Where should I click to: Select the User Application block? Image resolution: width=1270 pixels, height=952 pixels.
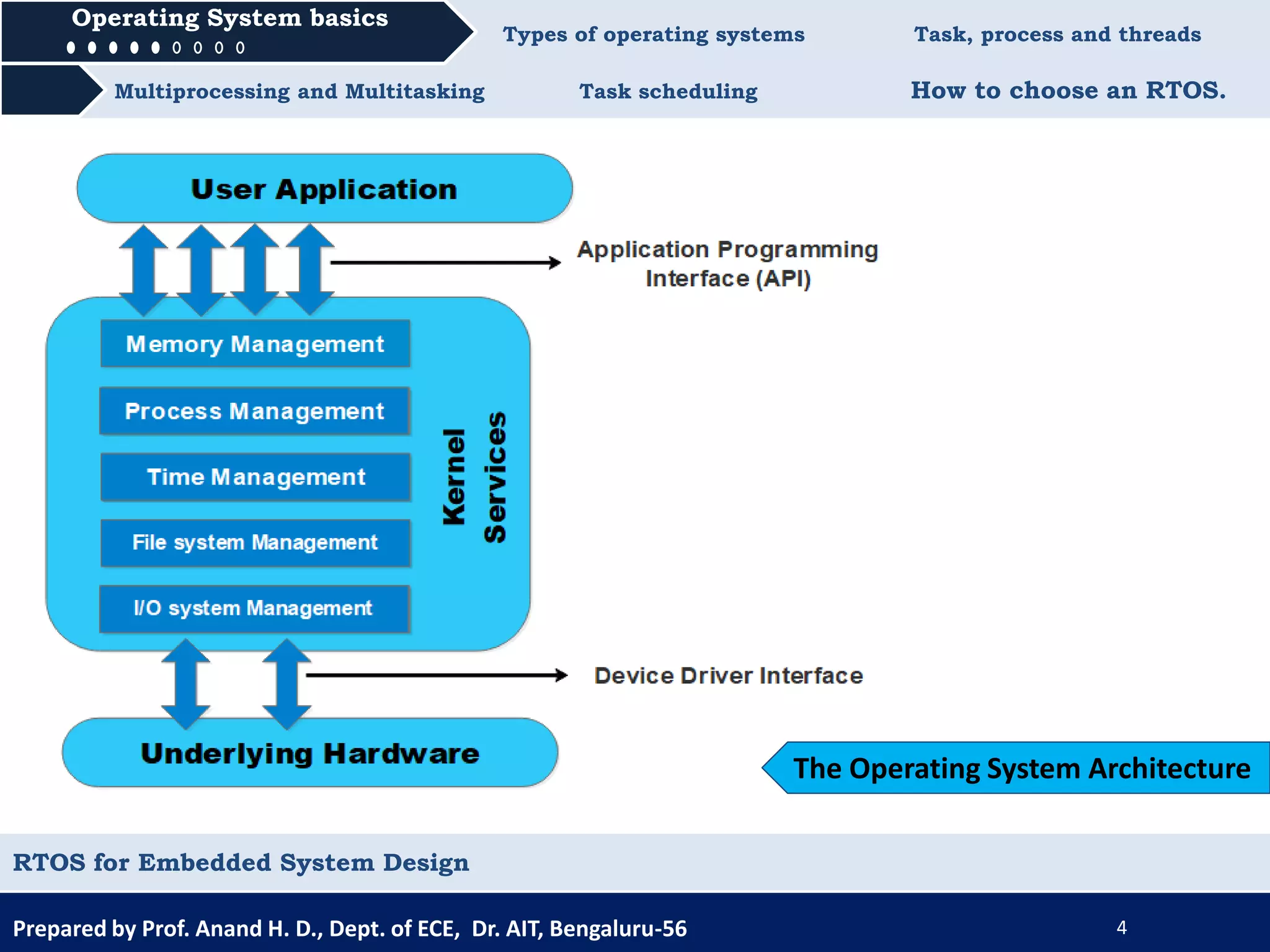[324, 188]
